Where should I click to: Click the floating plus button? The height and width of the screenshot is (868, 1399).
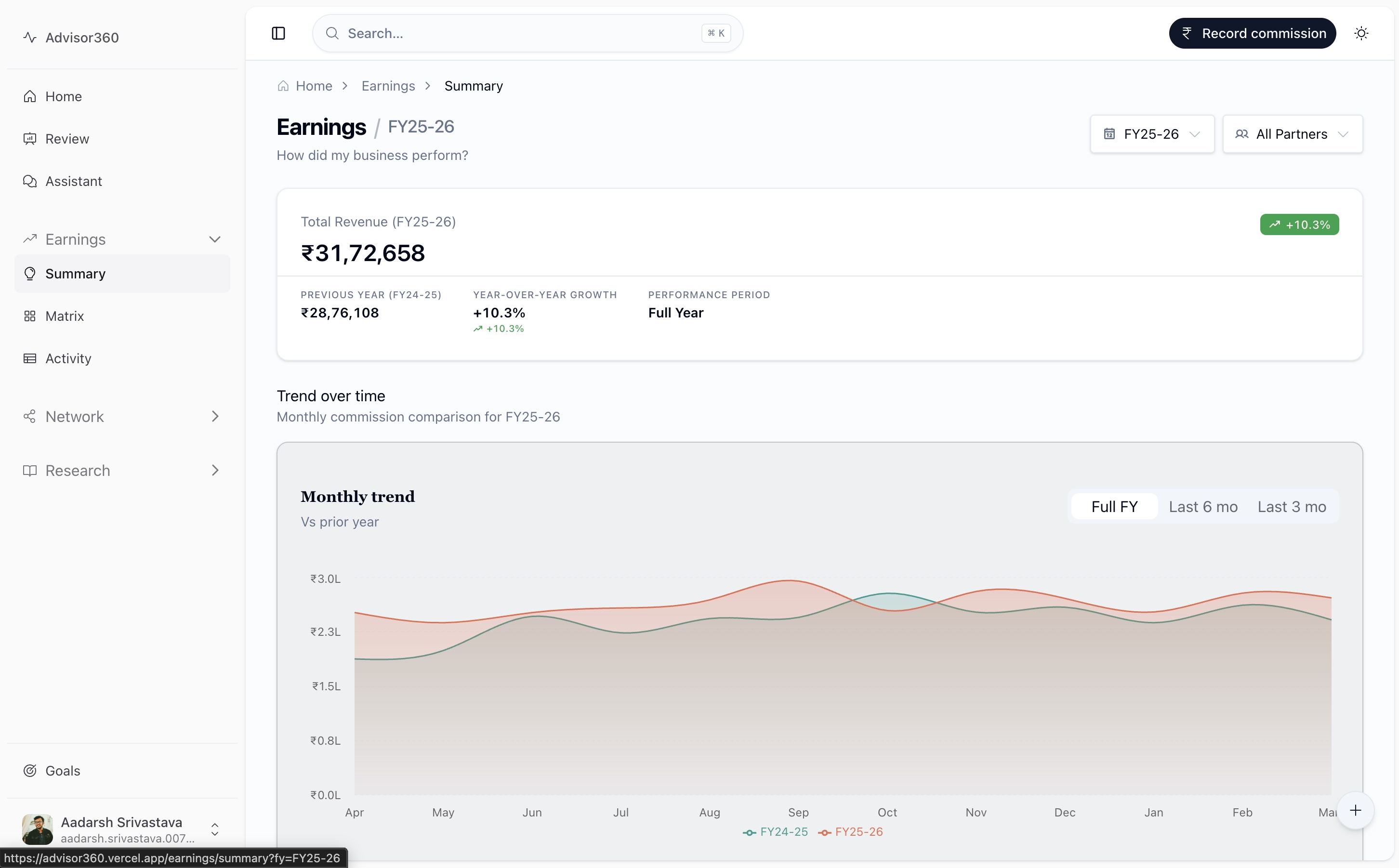(x=1355, y=811)
